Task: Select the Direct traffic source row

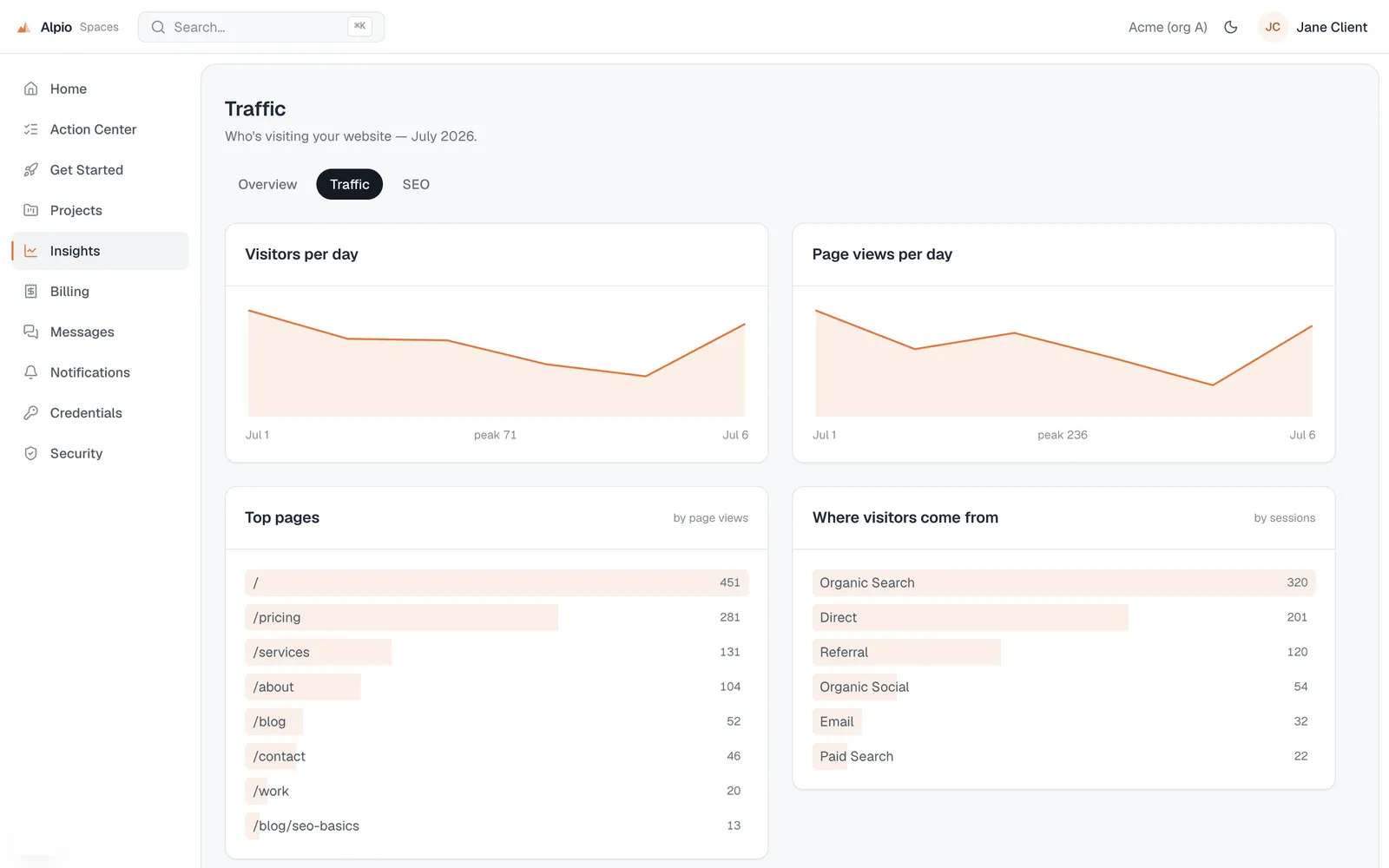Action: [1063, 617]
